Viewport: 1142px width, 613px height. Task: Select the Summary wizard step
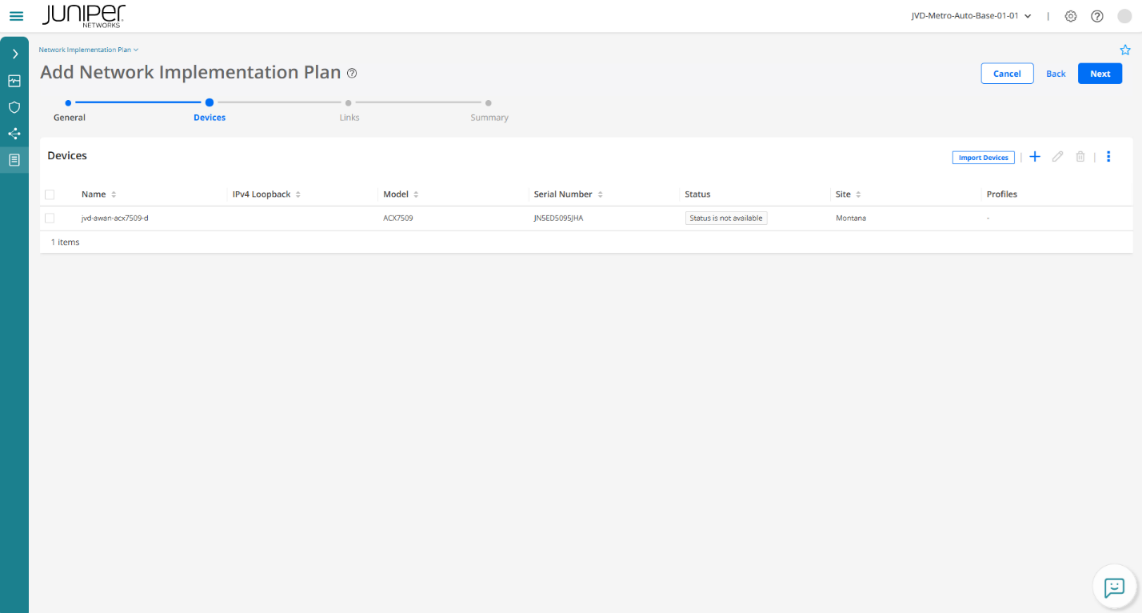click(489, 111)
